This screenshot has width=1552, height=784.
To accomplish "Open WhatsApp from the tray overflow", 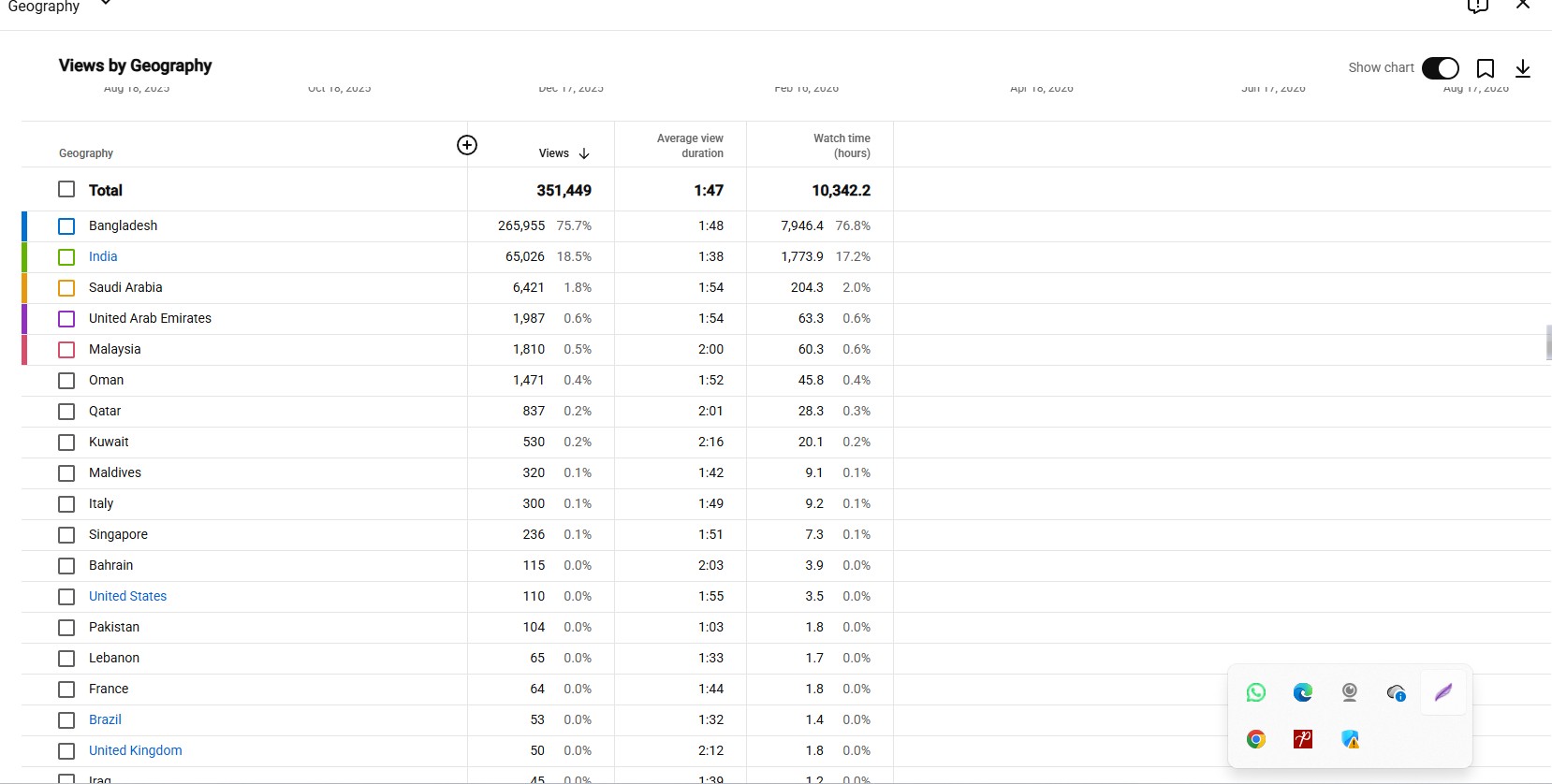I will click(1256, 692).
